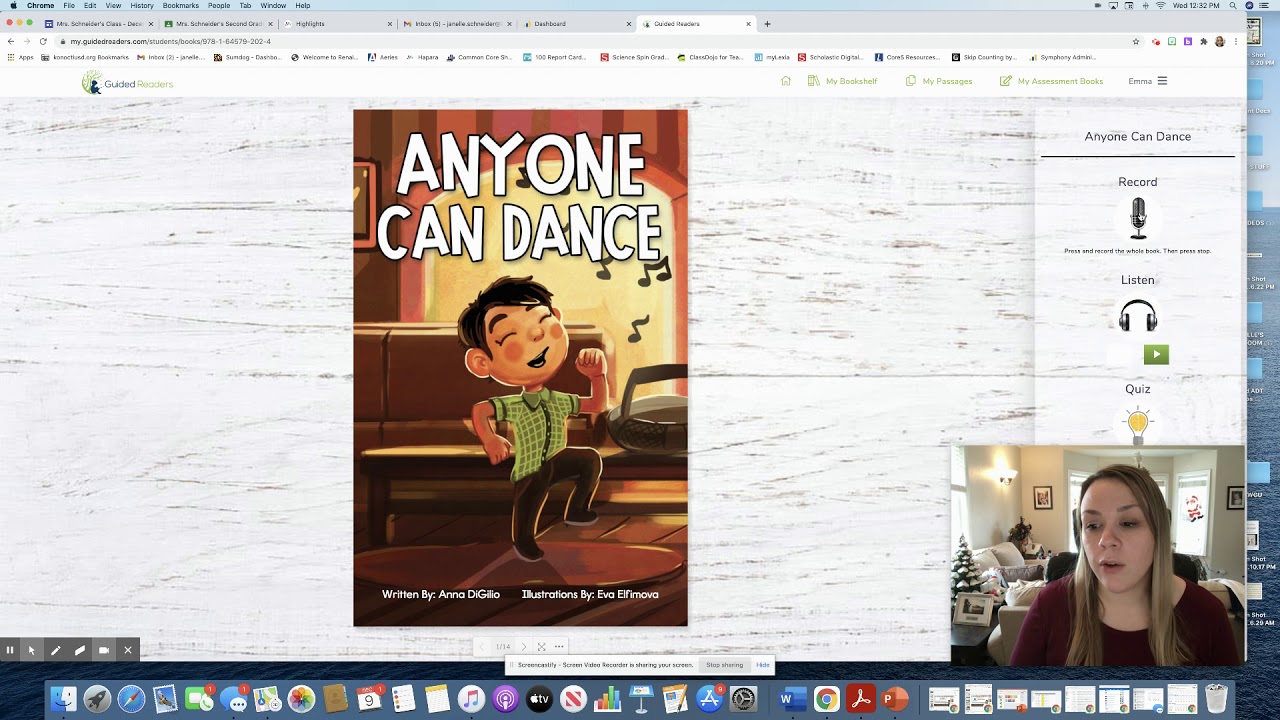Open the App Store from the Dock
This screenshot has height=720, width=1280.
(x=709, y=699)
